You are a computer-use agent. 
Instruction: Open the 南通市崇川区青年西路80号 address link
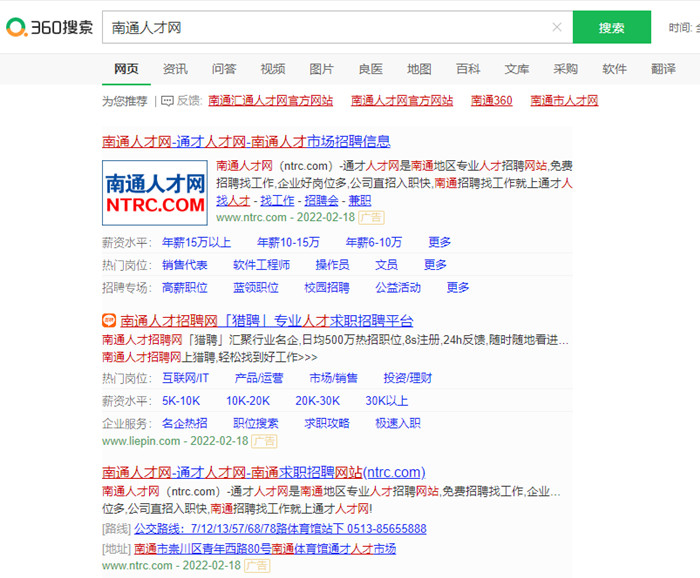pyautogui.click(x=265, y=549)
